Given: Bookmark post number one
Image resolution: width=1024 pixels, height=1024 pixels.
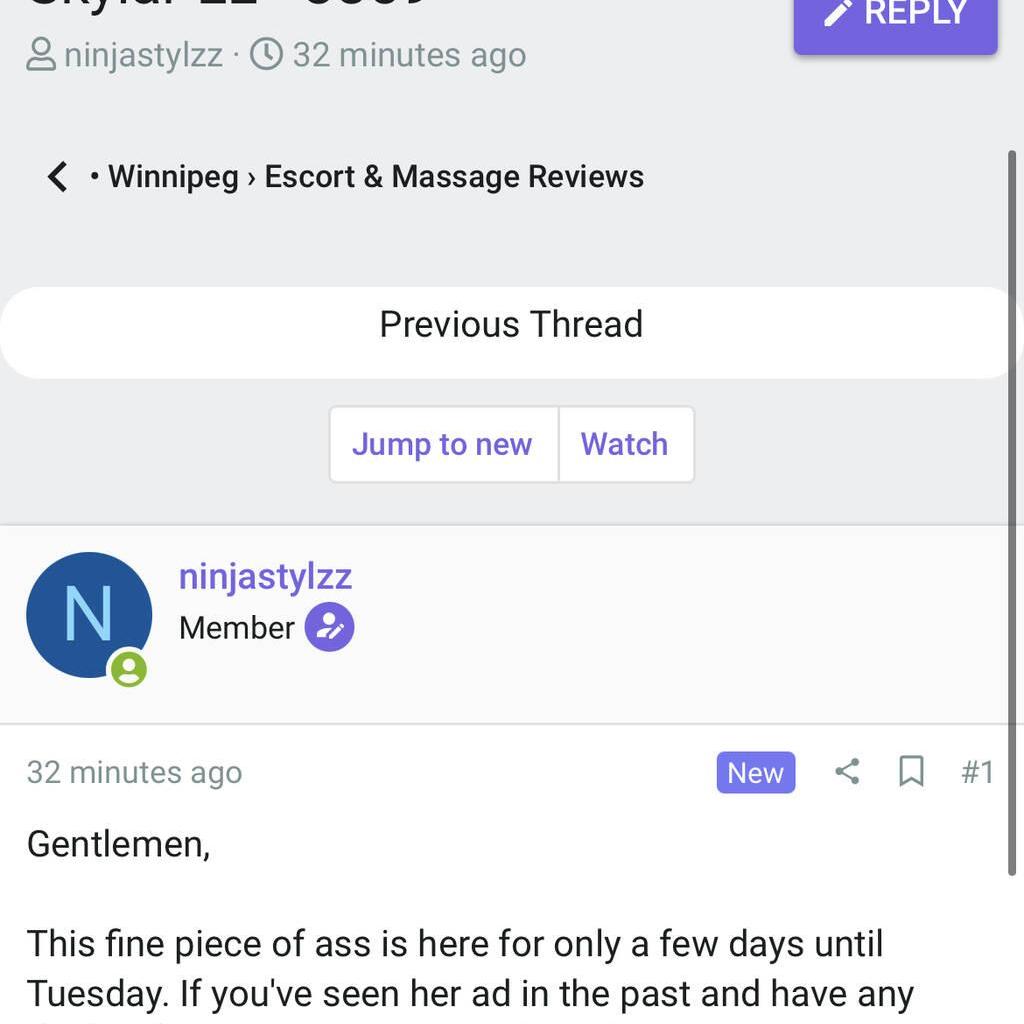Looking at the screenshot, I should [911, 772].
